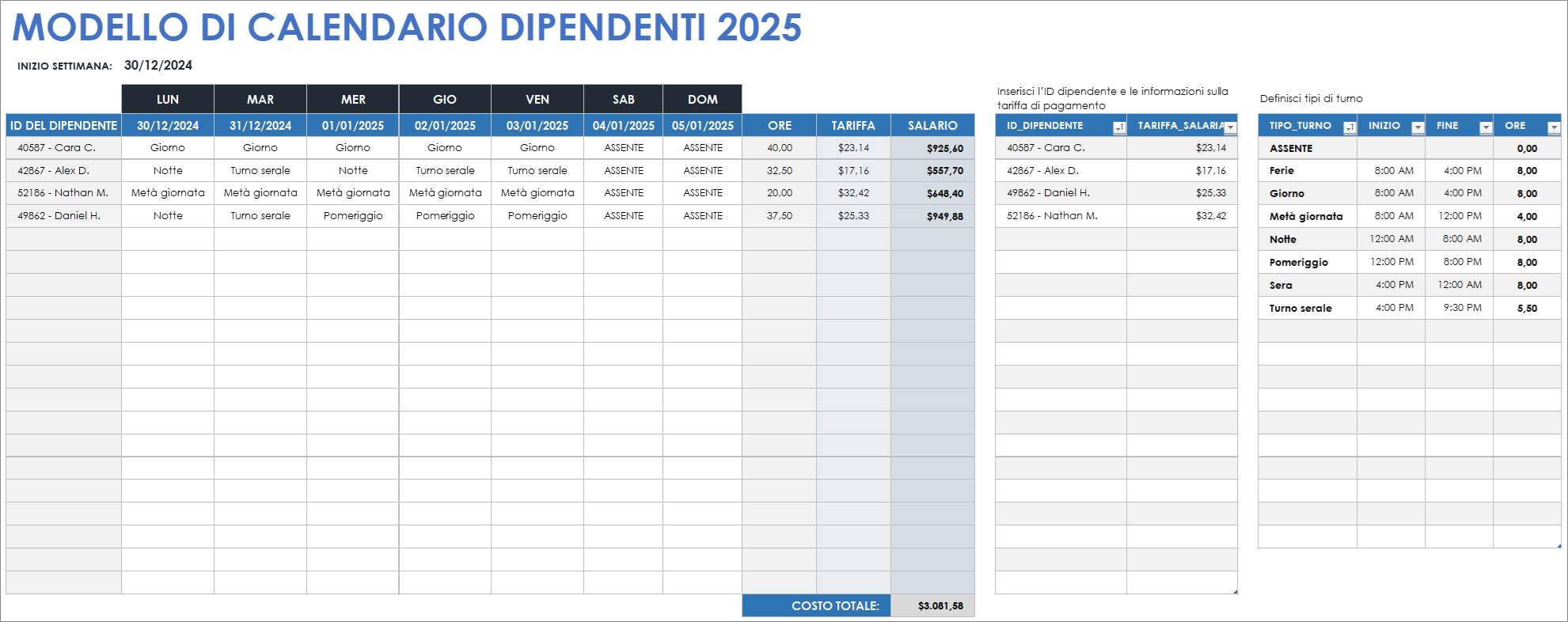The image size is (1568, 622).
Task: Select the week start date next to INIZIO SETTIMANA
Action: (158, 66)
